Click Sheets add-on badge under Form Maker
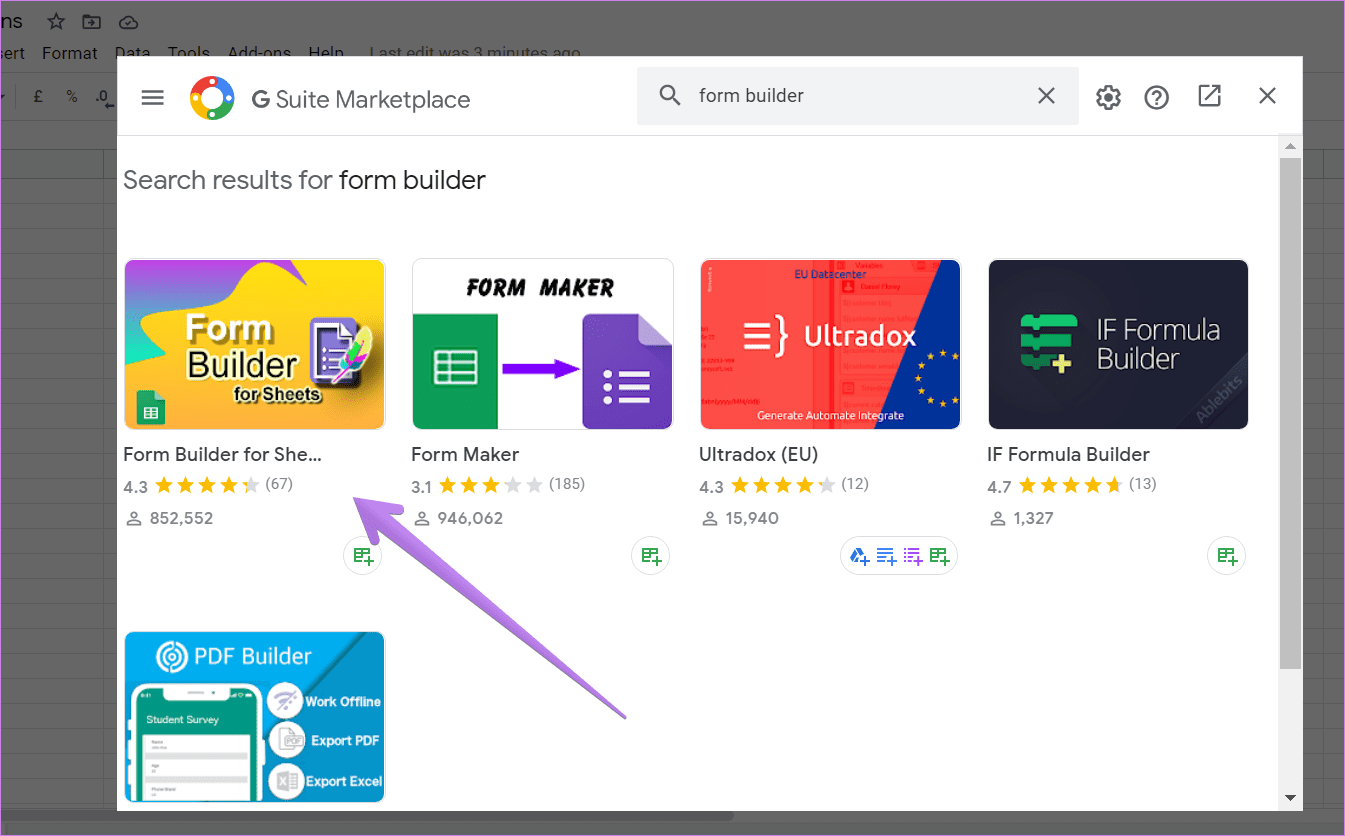The width and height of the screenshot is (1345, 836). 651,556
